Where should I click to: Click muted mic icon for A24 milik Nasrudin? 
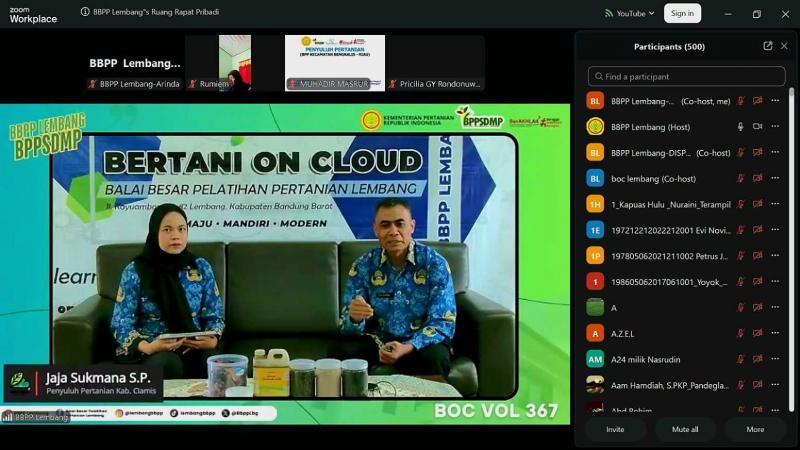[740, 359]
